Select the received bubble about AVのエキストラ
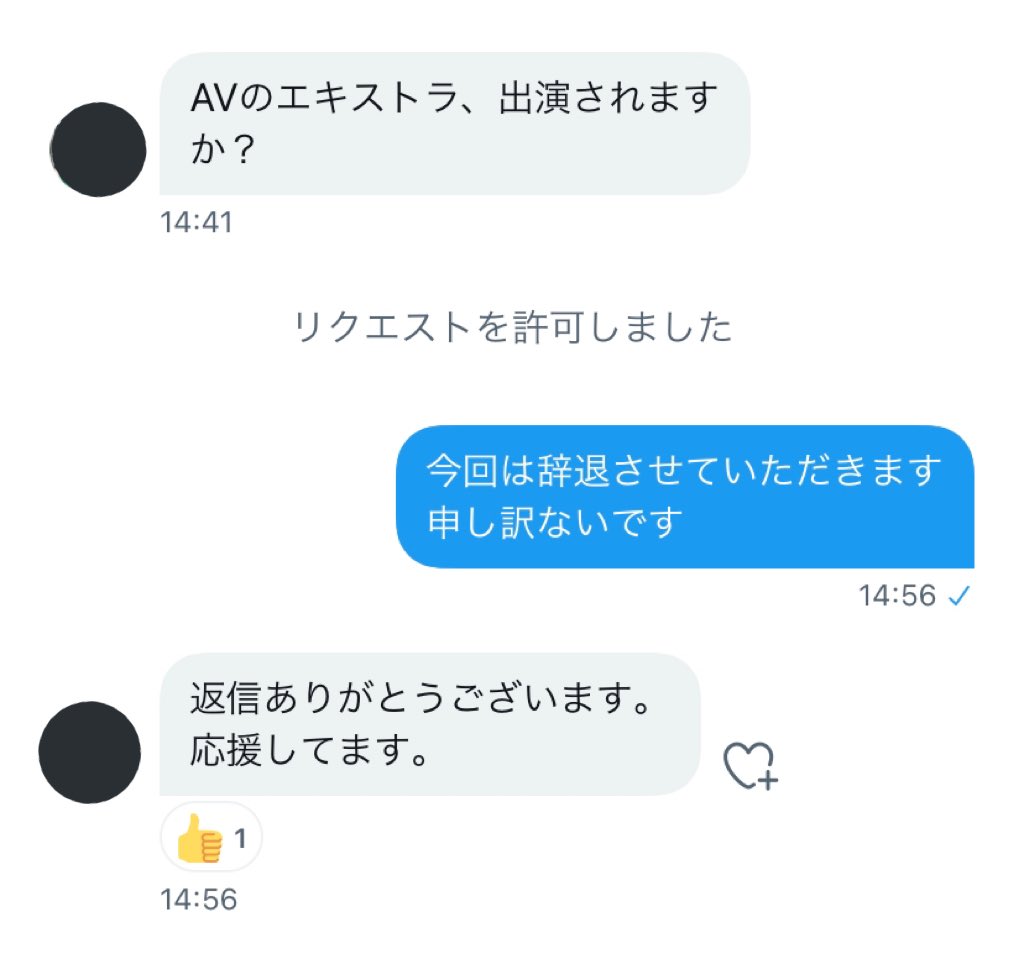 (x=455, y=123)
